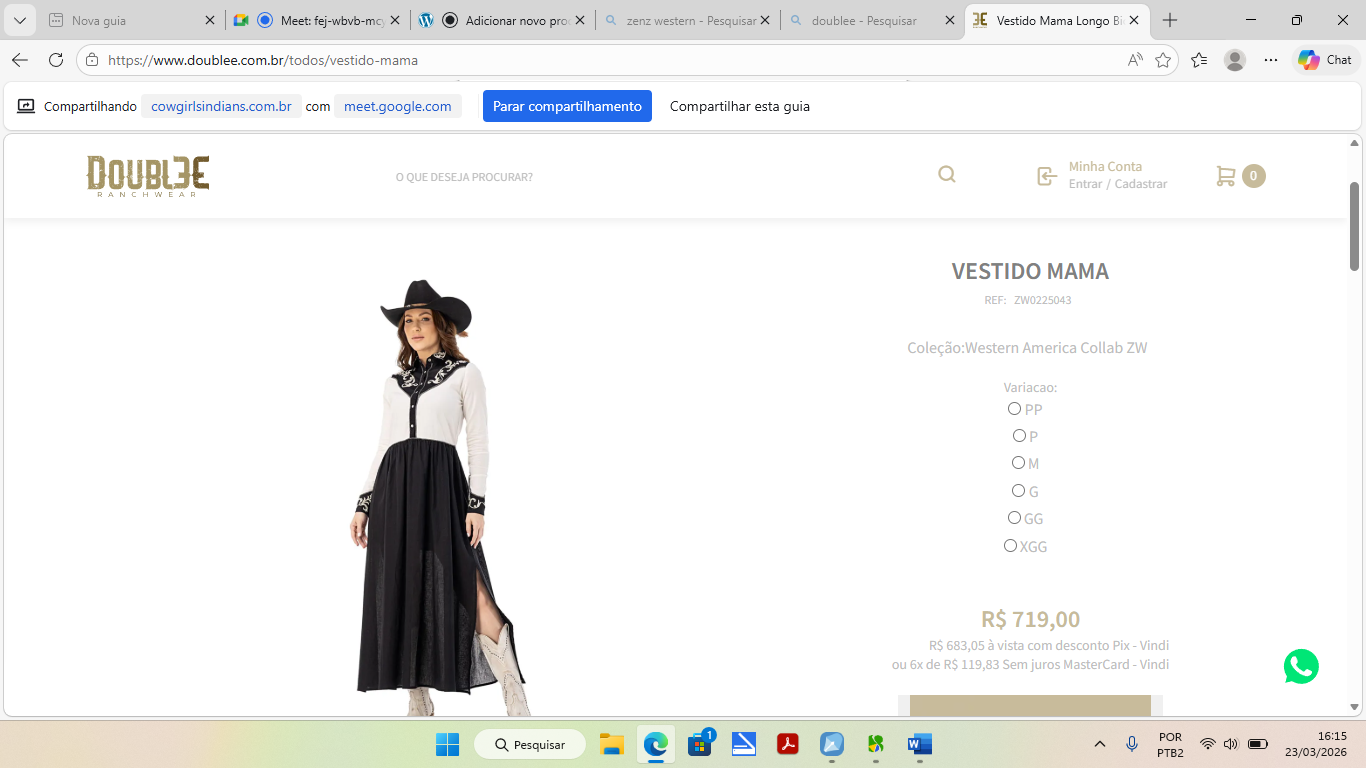Open the browser settings ellipsis menu

pyautogui.click(x=1270, y=60)
